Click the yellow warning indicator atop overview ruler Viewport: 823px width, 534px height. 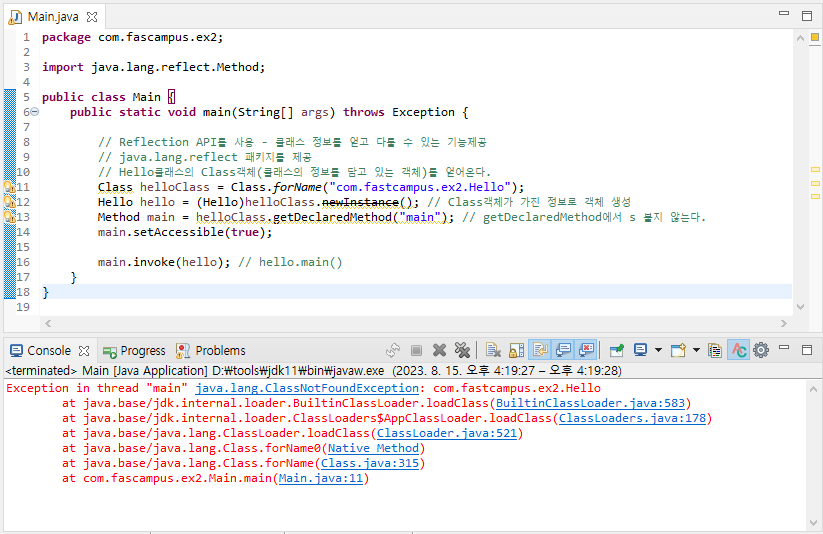[815, 37]
